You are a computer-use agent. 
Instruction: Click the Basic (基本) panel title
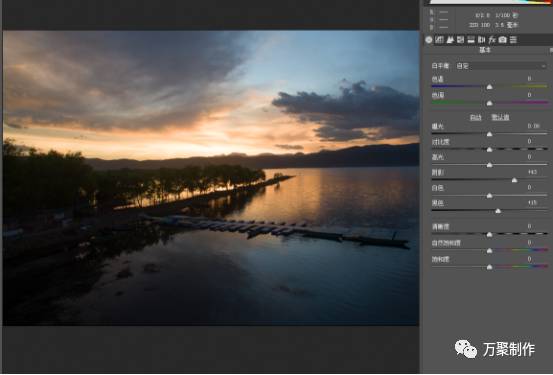tap(485, 50)
